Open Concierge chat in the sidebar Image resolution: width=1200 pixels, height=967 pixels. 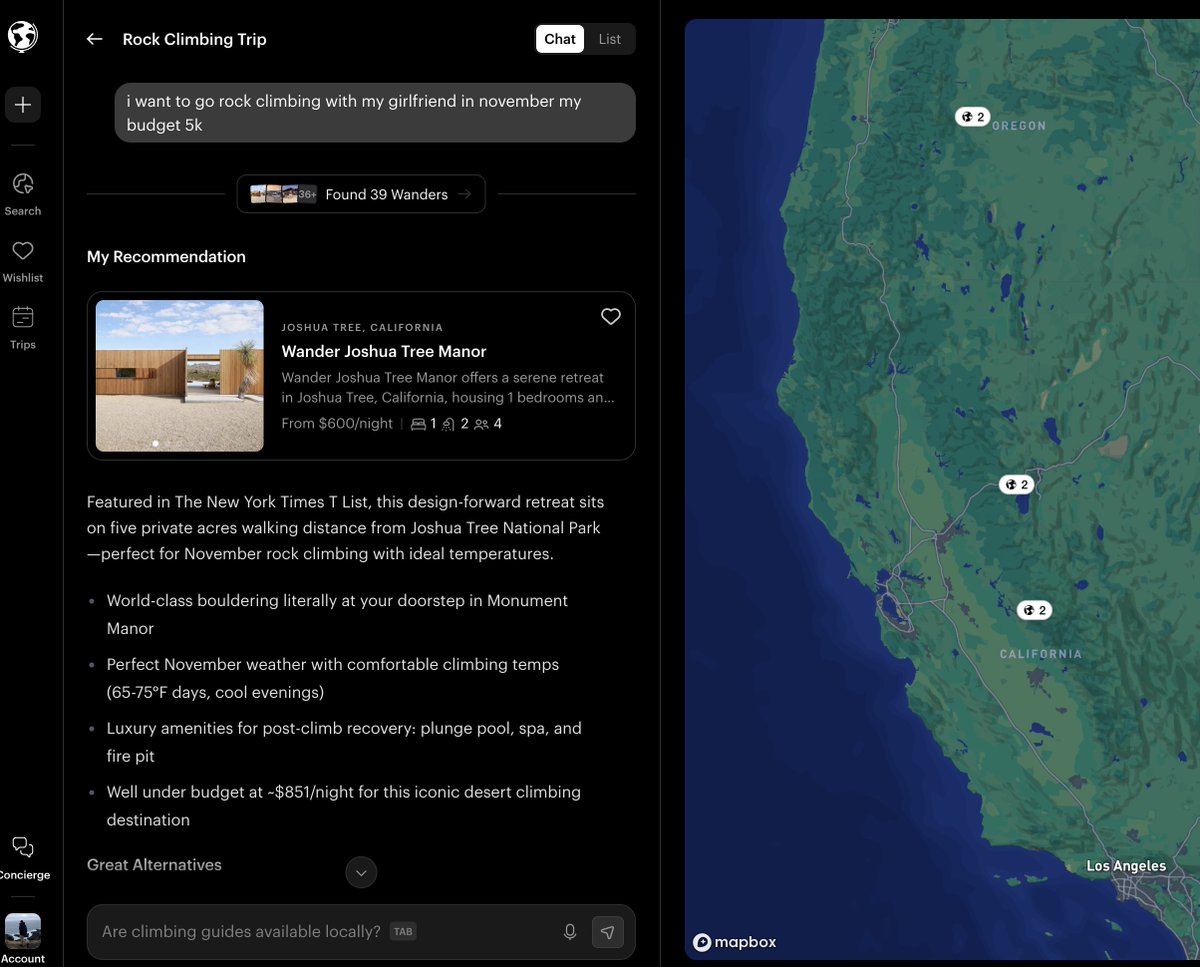tap(23, 858)
